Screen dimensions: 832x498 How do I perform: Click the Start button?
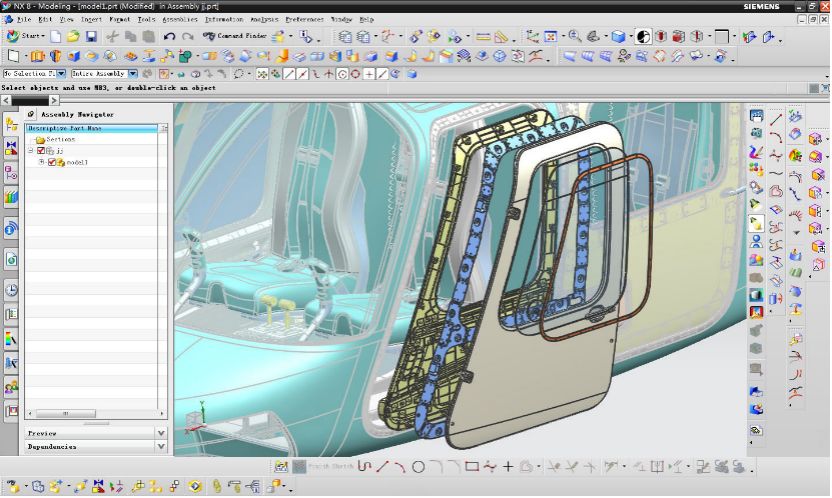click(x=27, y=37)
